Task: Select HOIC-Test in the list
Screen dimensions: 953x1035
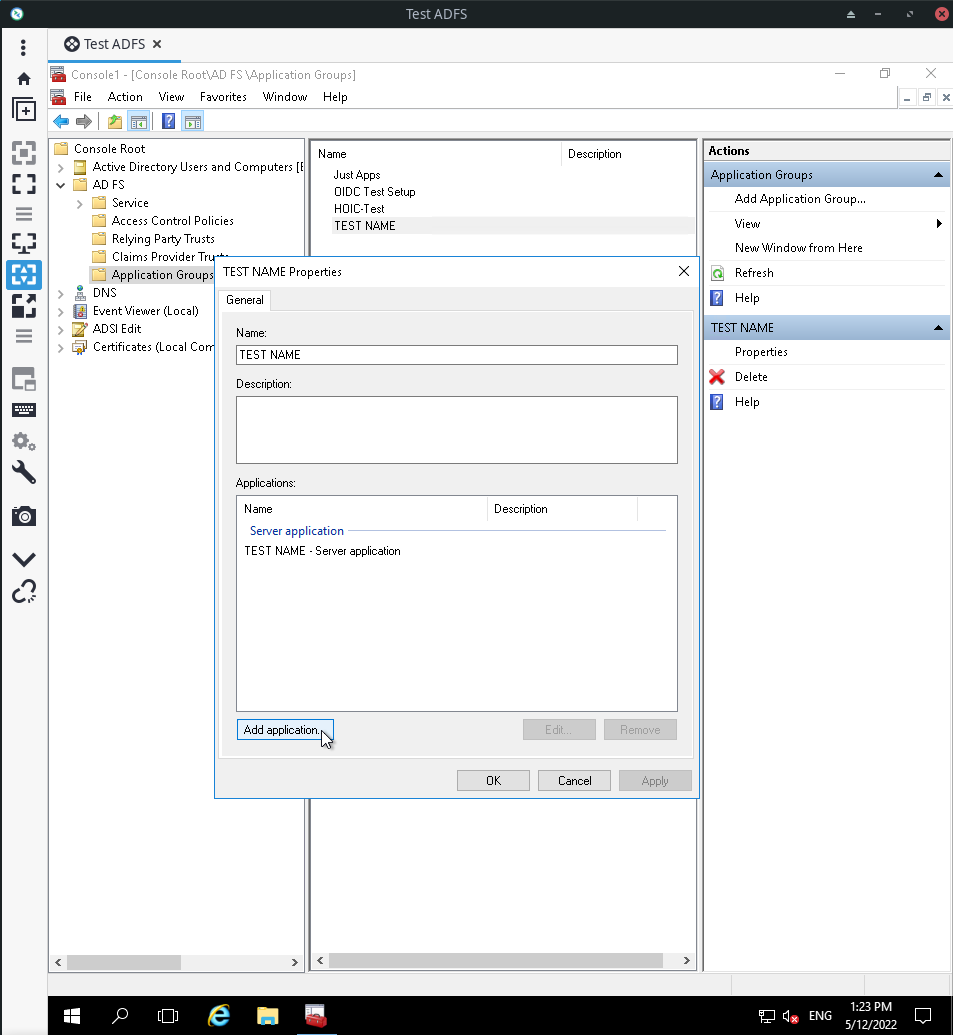Action: click(x=359, y=209)
